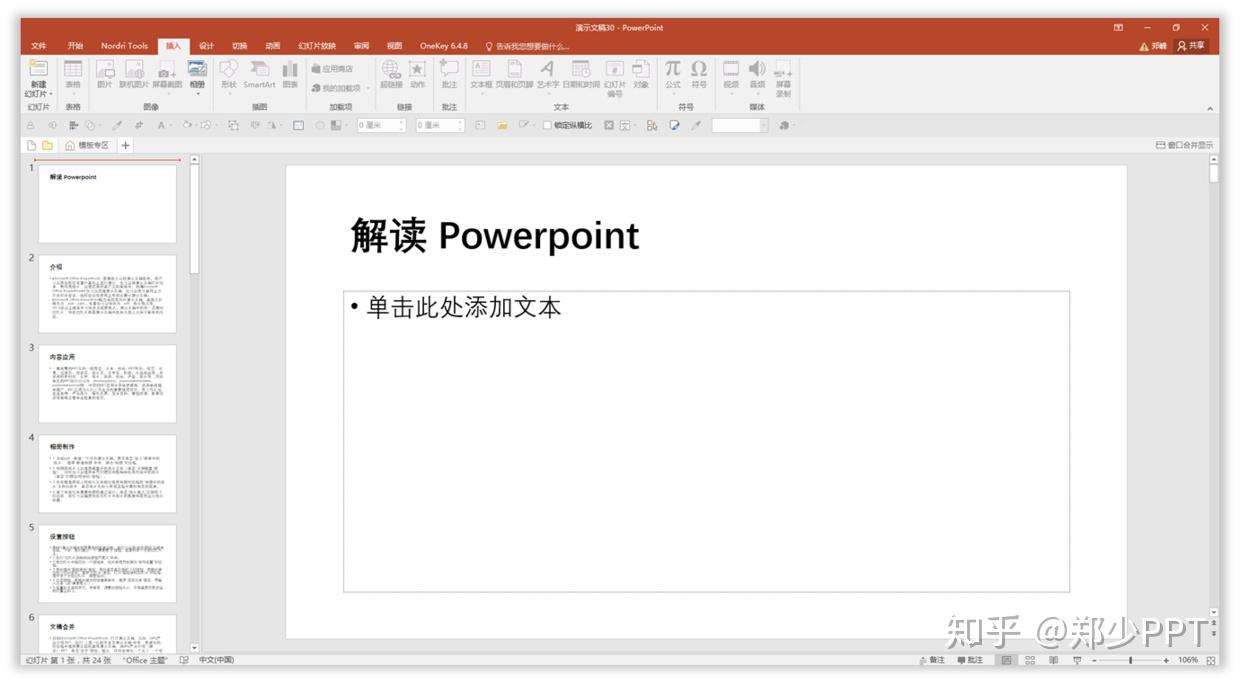Image resolution: width=1240 pixels, height=683 pixels.
Task: Expand the 我的加载项 dropdown arrow
Action: pos(368,88)
